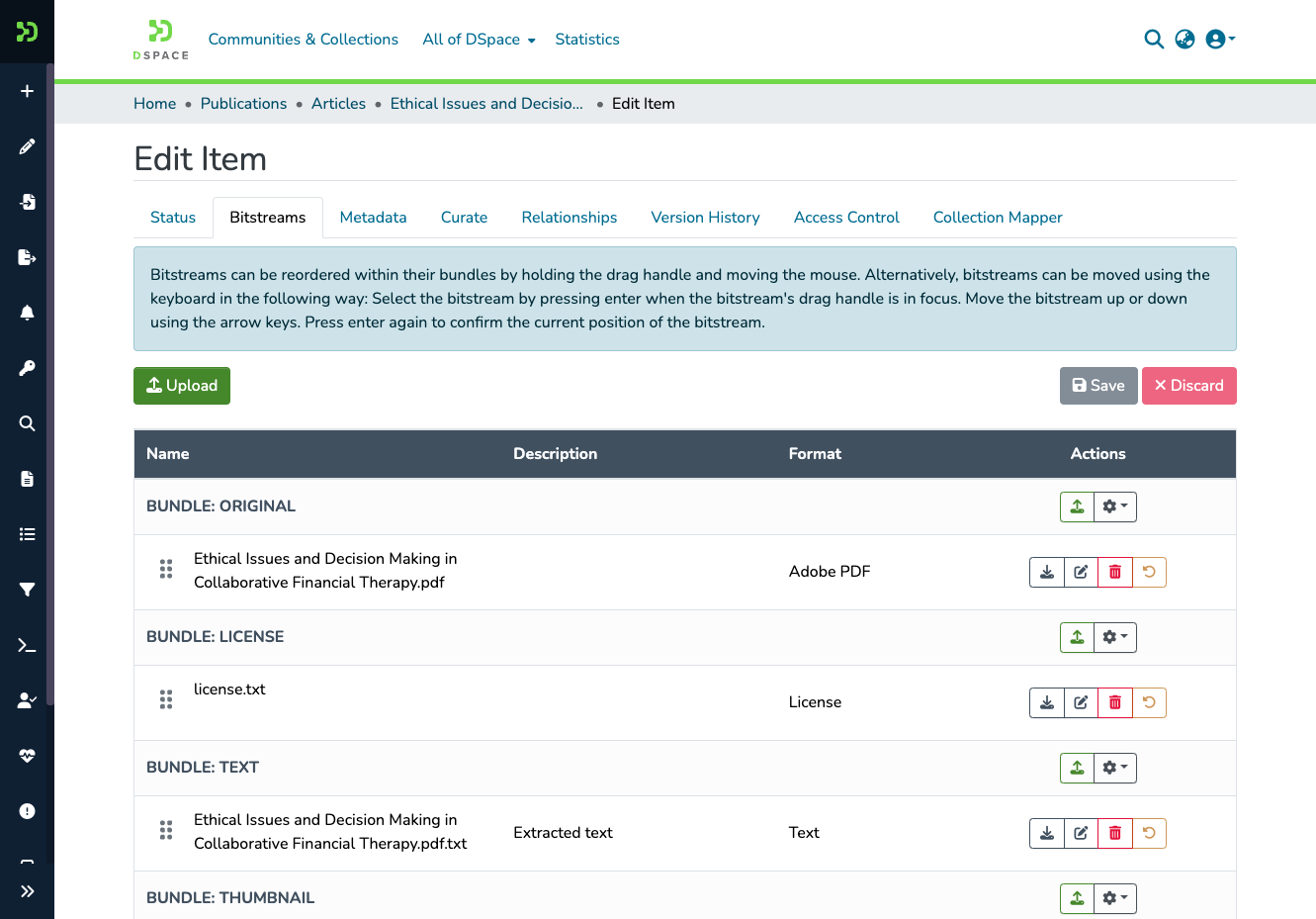Open ORIGINAL bundle gear settings dropdown
The image size is (1316, 919).
(1115, 506)
